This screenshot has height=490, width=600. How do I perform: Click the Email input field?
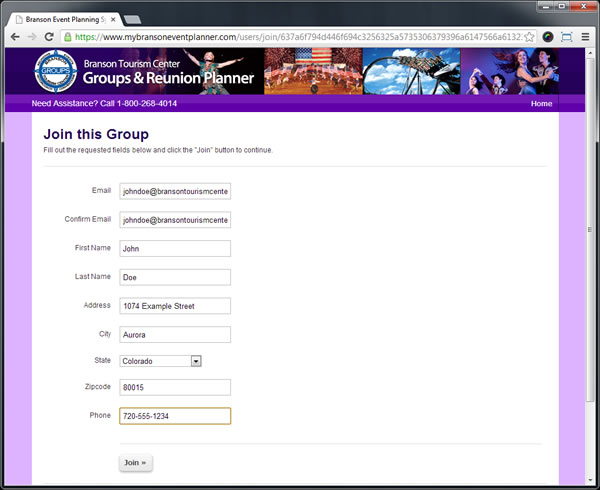[175, 191]
